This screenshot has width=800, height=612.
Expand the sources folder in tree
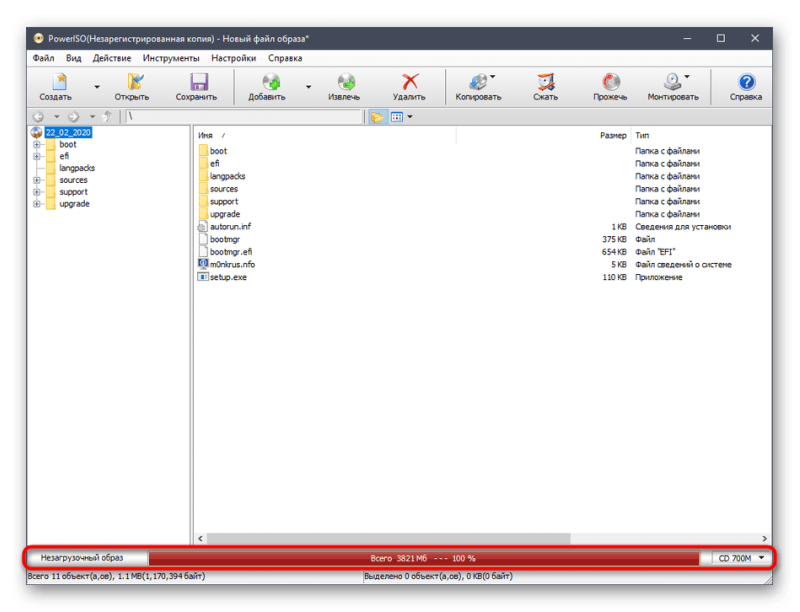[x=37, y=180]
